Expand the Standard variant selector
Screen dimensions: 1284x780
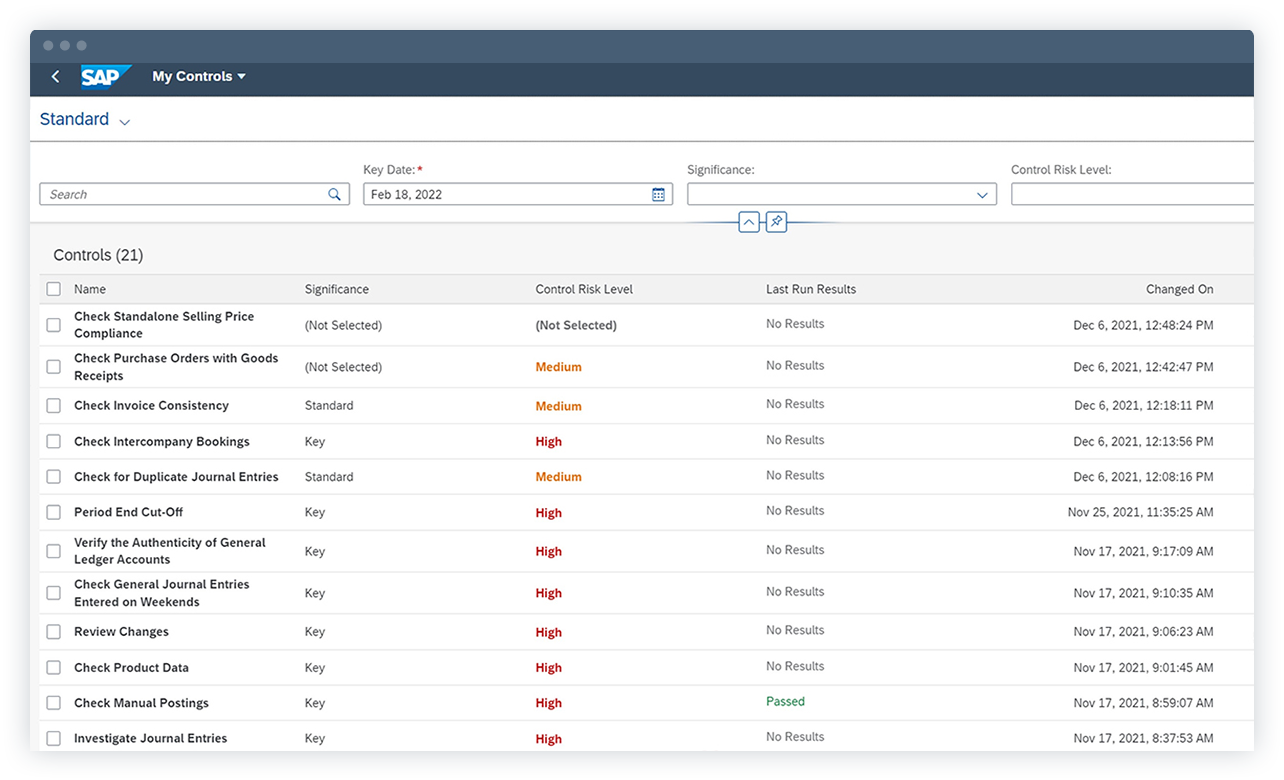[124, 120]
